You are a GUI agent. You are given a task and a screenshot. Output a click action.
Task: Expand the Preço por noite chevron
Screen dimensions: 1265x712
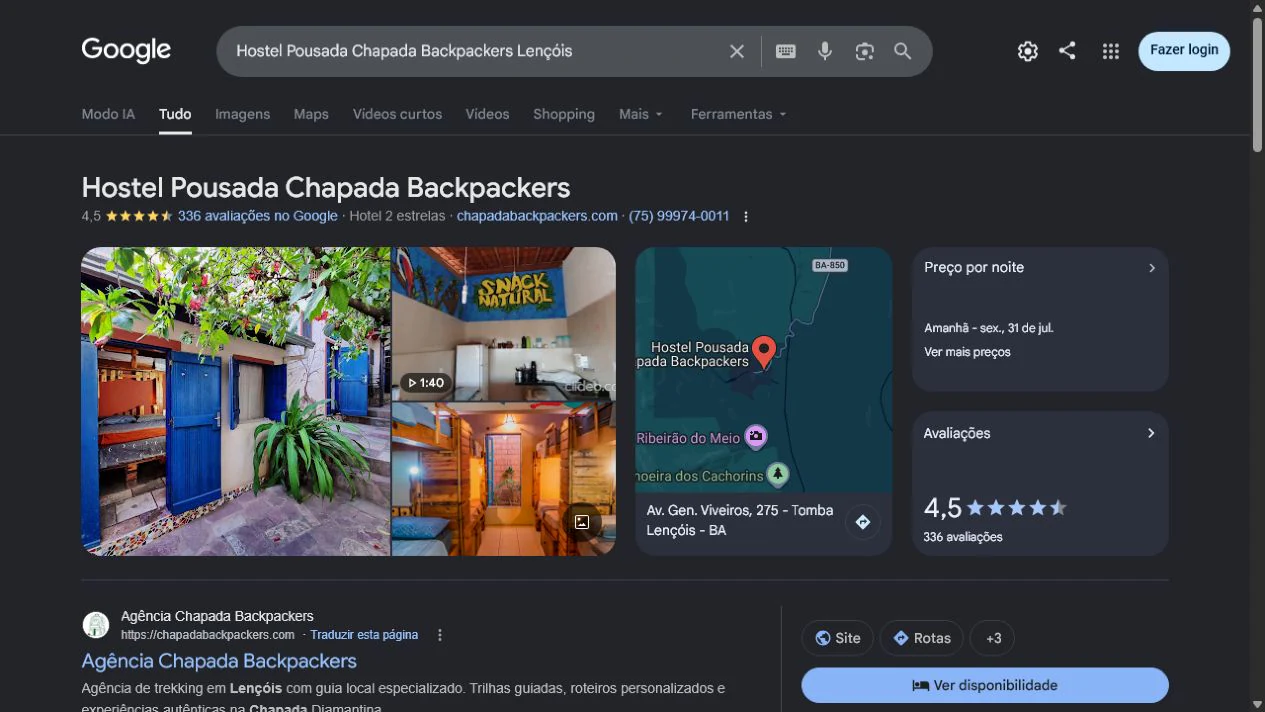click(x=1152, y=268)
